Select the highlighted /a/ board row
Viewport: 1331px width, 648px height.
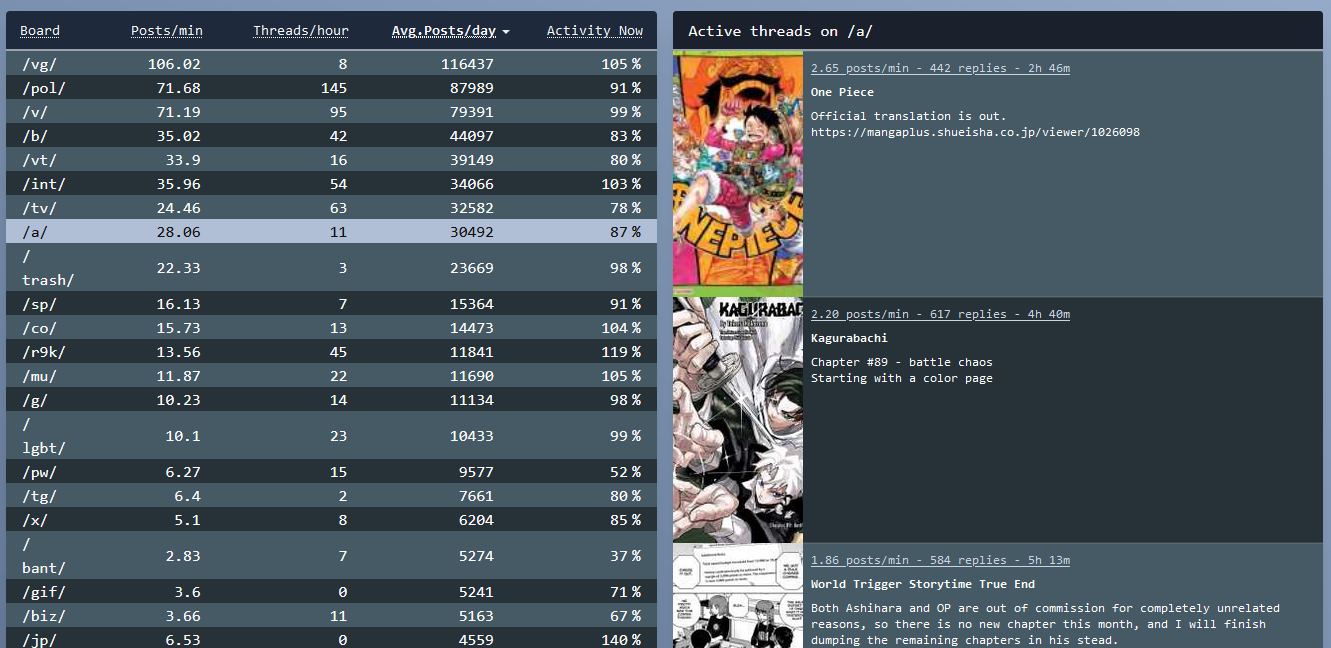tap(332, 231)
